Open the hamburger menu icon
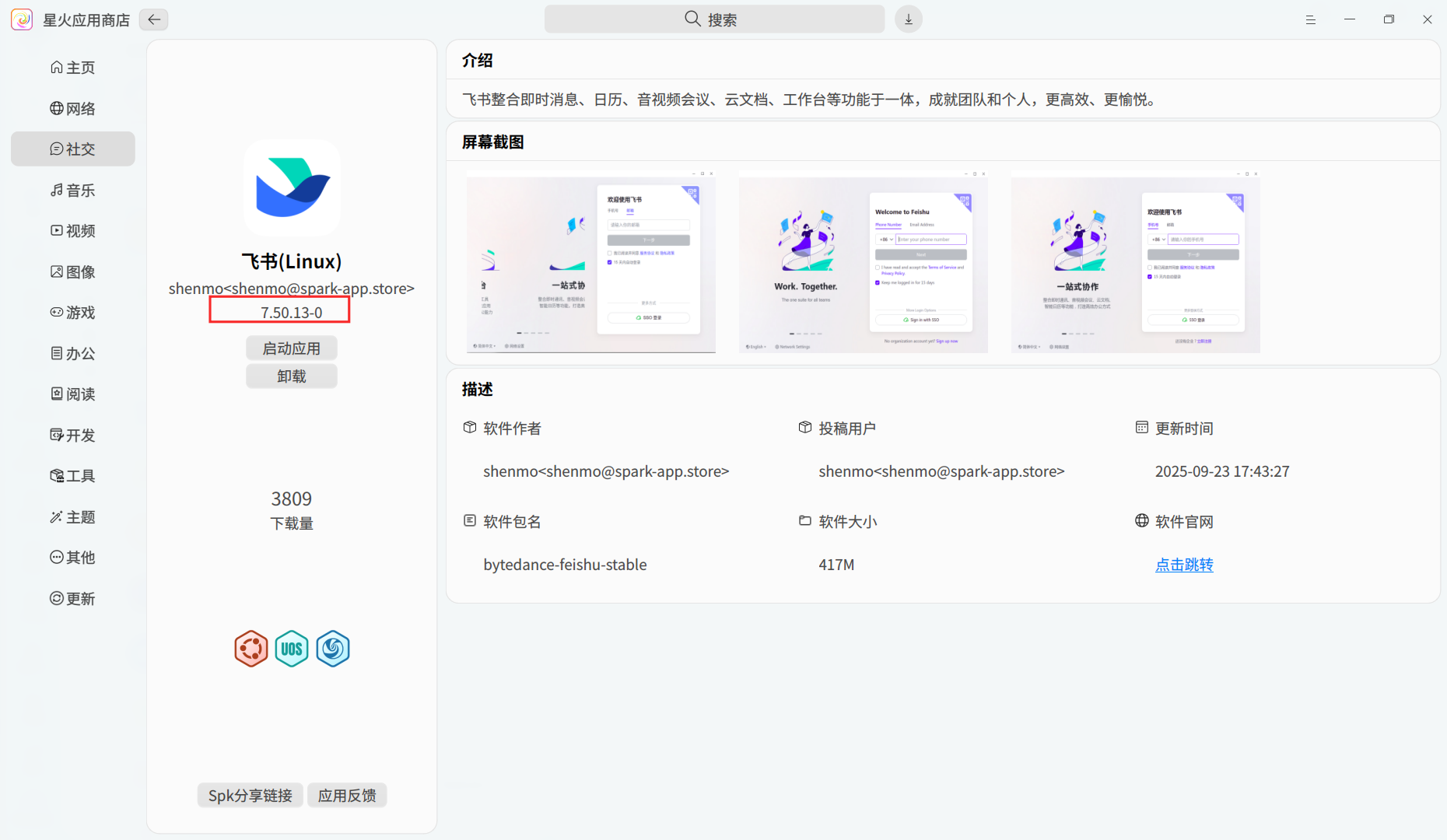Viewport: 1447px width, 840px height. click(1310, 19)
